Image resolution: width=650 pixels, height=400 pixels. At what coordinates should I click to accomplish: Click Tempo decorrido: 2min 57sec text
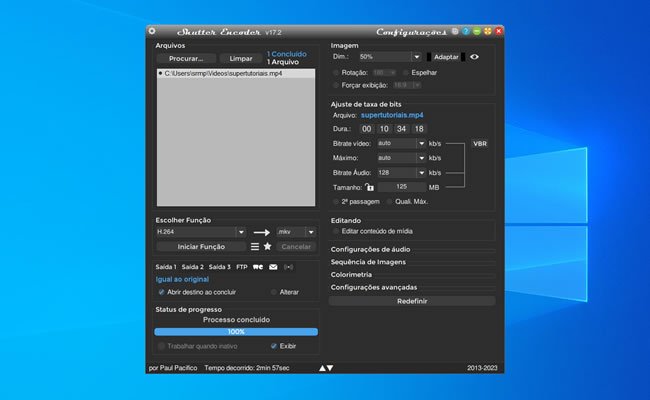pos(247,368)
